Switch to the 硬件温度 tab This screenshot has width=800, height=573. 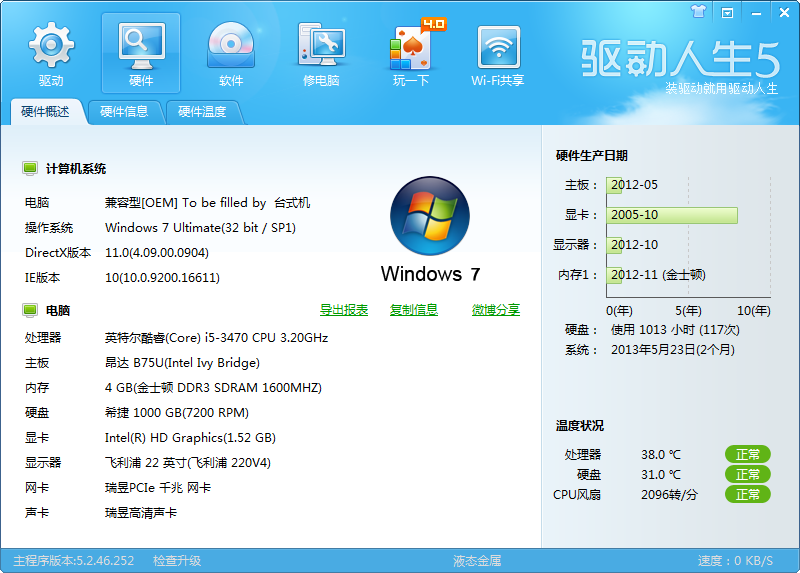tap(202, 112)
